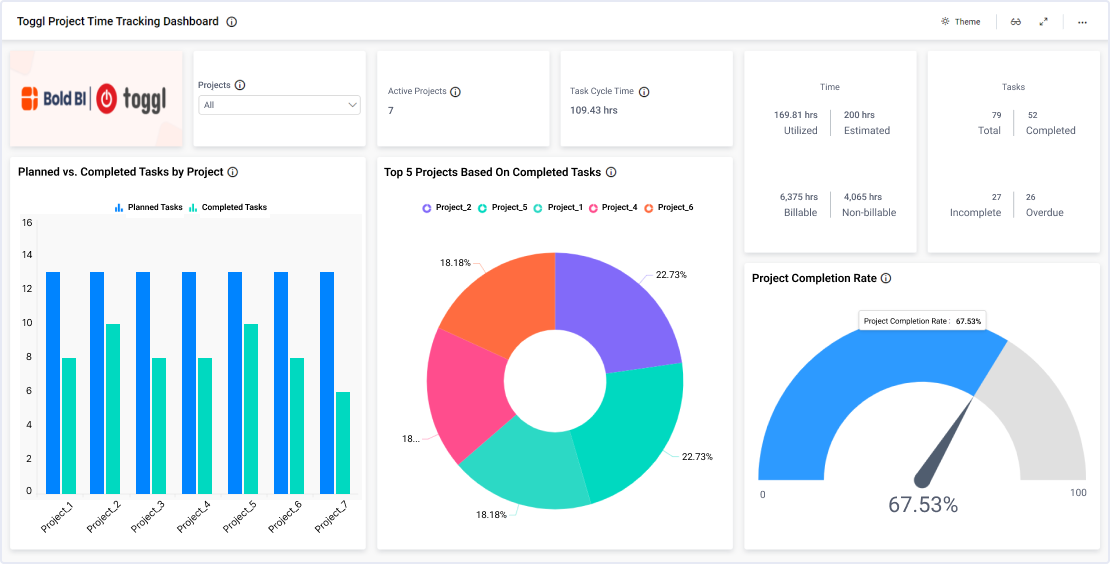Viewport: 1110px width, 564px height.
Task: Click the Bold BI Toggl logo image
Action: click(x=96, y=99)
